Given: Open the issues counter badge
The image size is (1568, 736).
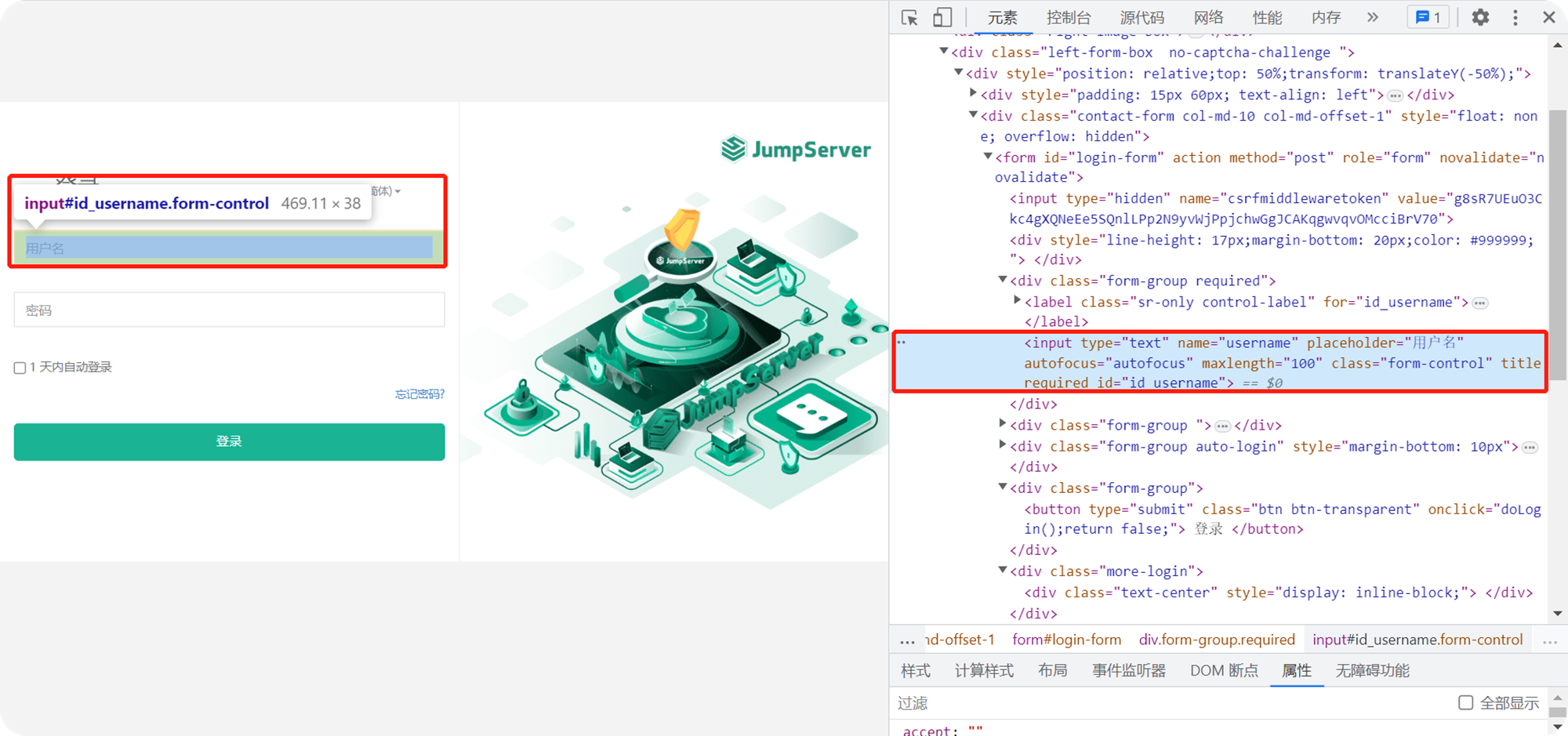Looking at the screenshot, I should 1428,17.
